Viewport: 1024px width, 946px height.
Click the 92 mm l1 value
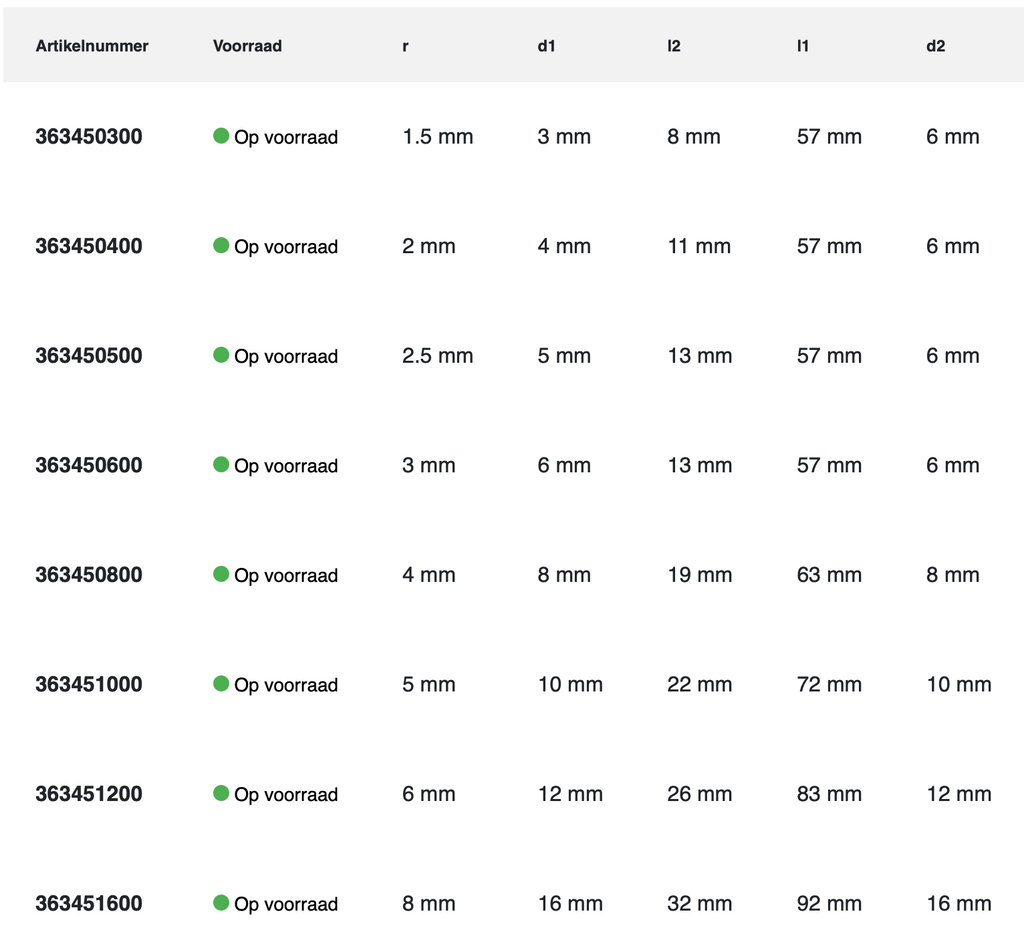pos(829,904)
